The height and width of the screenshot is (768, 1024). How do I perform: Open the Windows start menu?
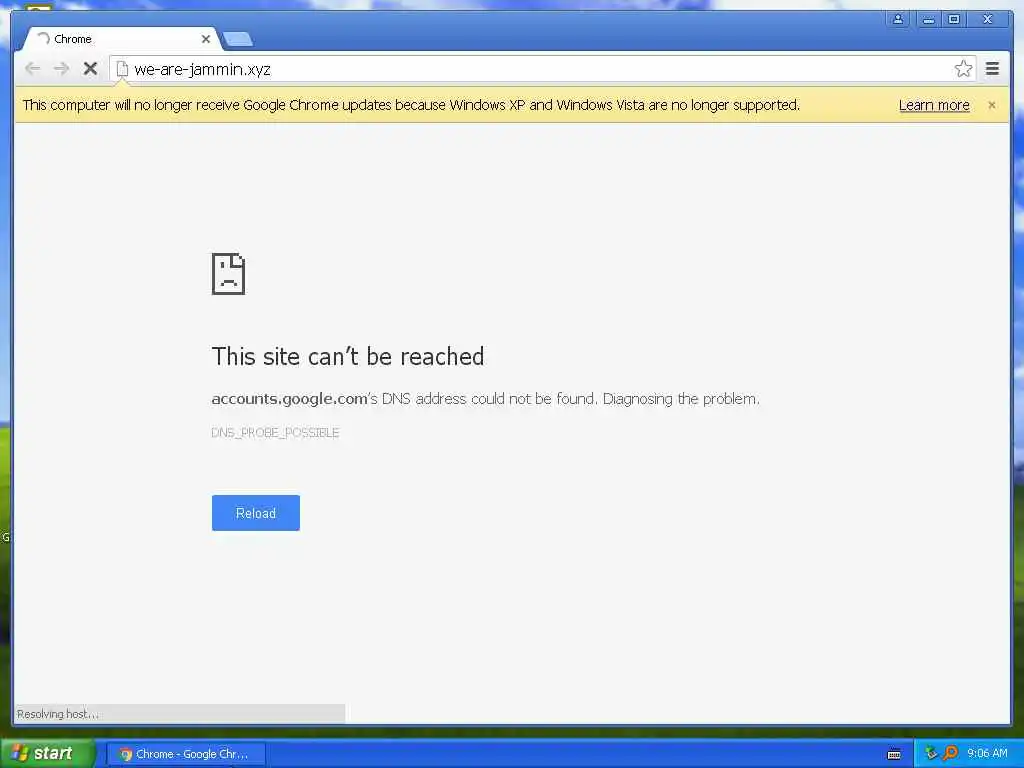click(x=47, y=753)
